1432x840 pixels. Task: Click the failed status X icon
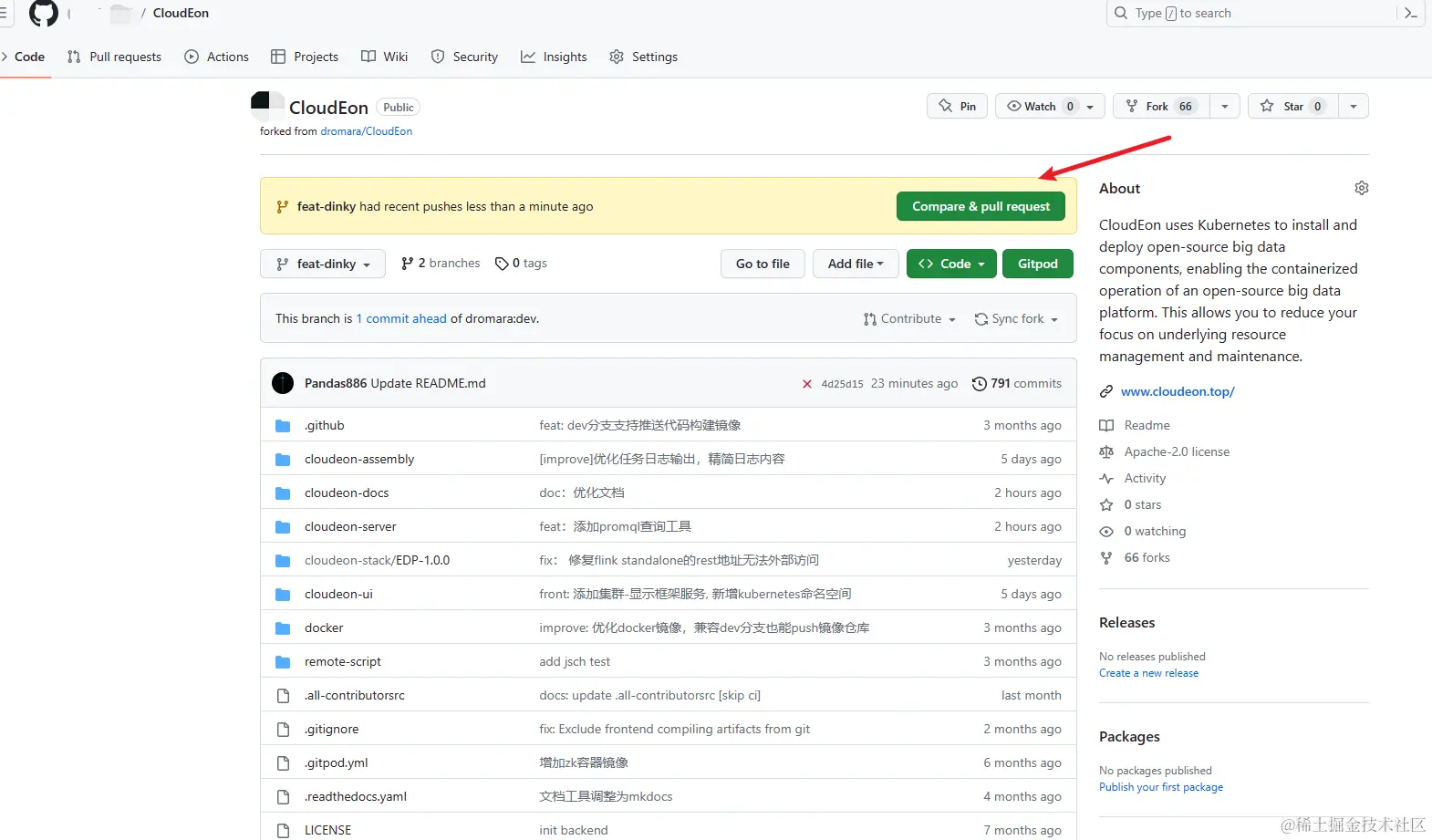click(x=807, y=384)
